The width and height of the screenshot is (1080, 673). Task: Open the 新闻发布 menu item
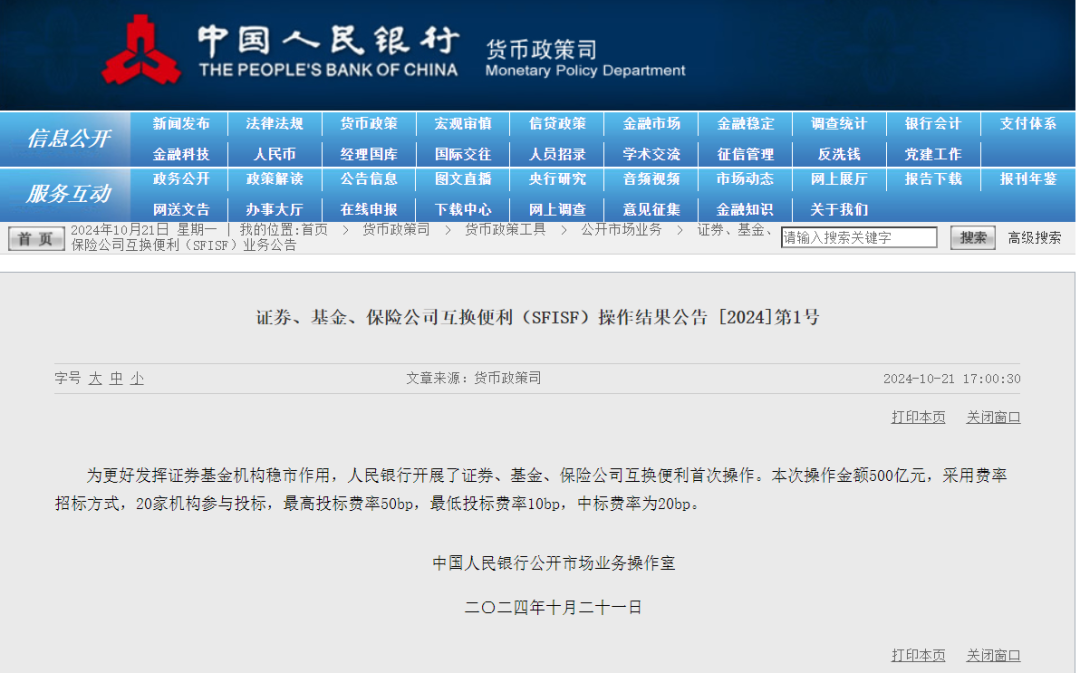(x=181, y=124)
